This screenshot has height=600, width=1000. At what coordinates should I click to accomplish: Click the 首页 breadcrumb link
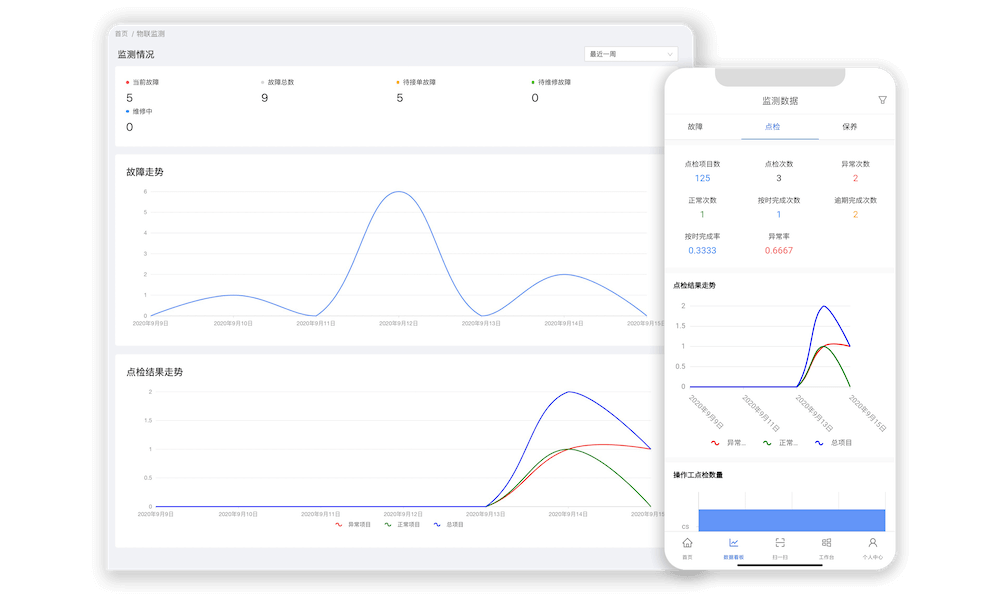pos(121,33)
